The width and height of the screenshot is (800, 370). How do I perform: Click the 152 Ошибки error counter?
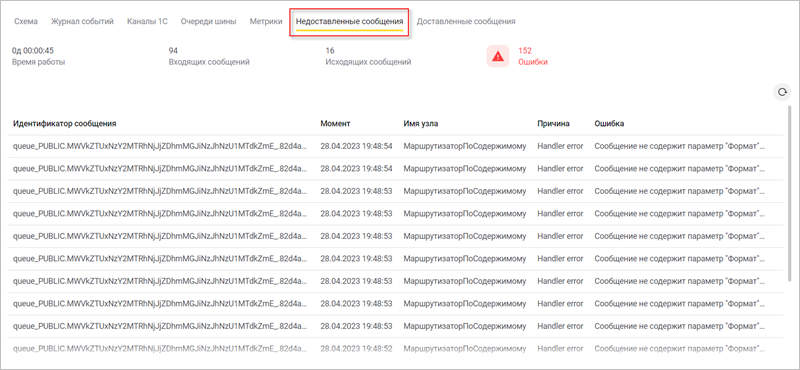click(533, 56)
